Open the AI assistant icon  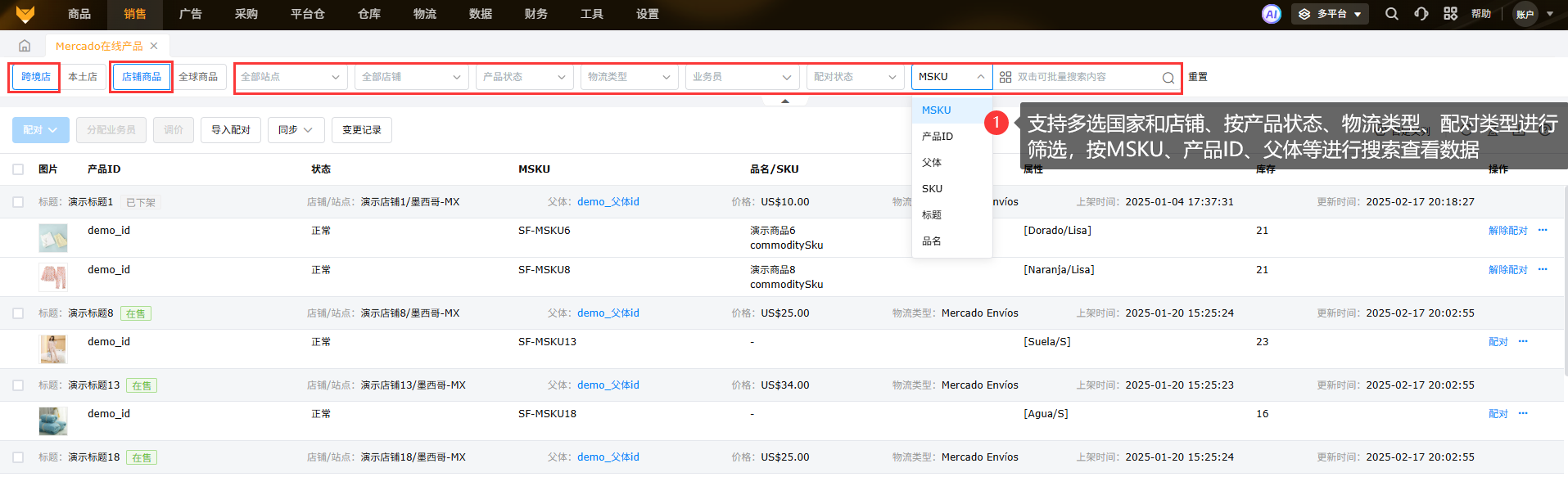click(1271, 14)
